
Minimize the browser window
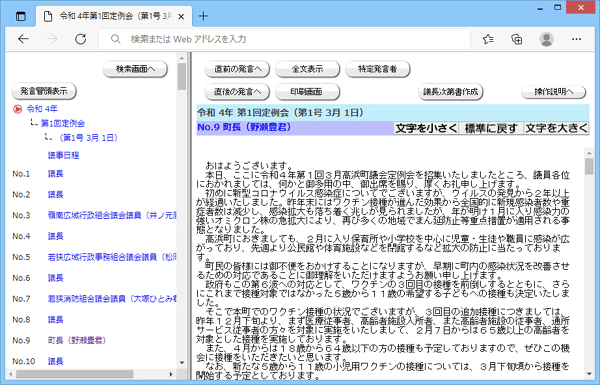540,8
